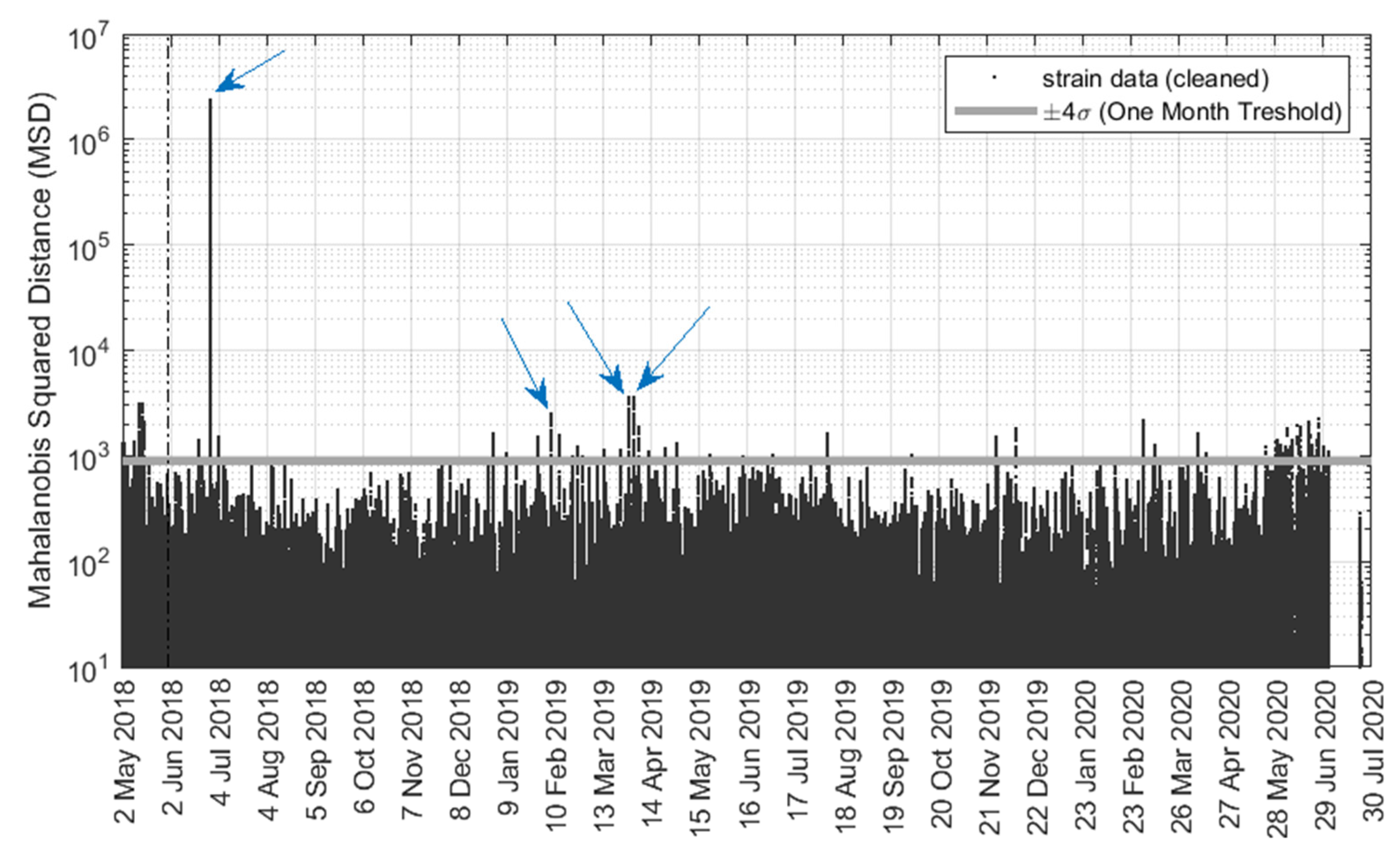1400x854 pixels.
Task: Click the blue arrow pointing at the February 2019 peak
Action: [524, 364]
